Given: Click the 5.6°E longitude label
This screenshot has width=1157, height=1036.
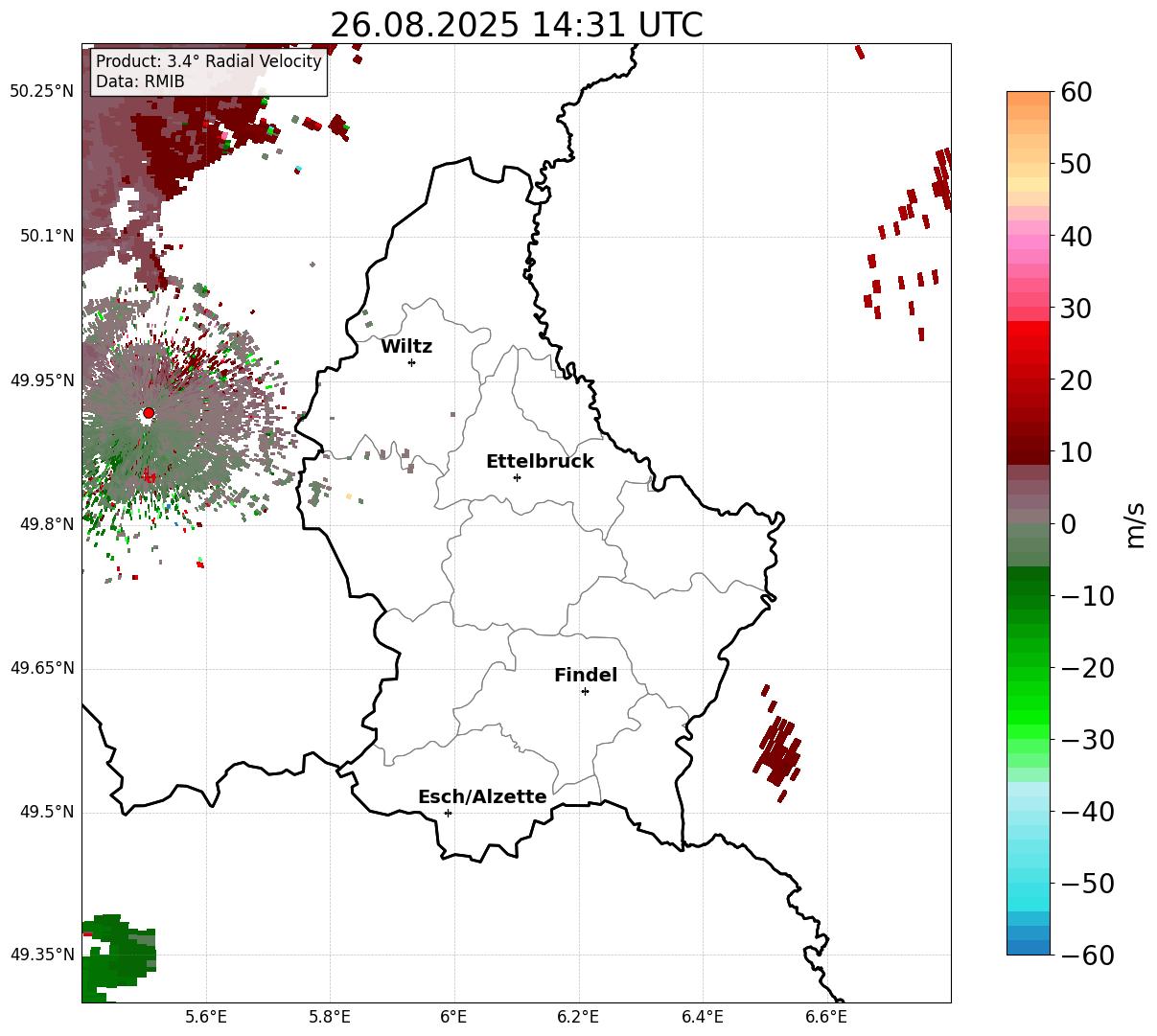Looking at the screenshot, I should pyautogui.click(x=206, y=1017).
